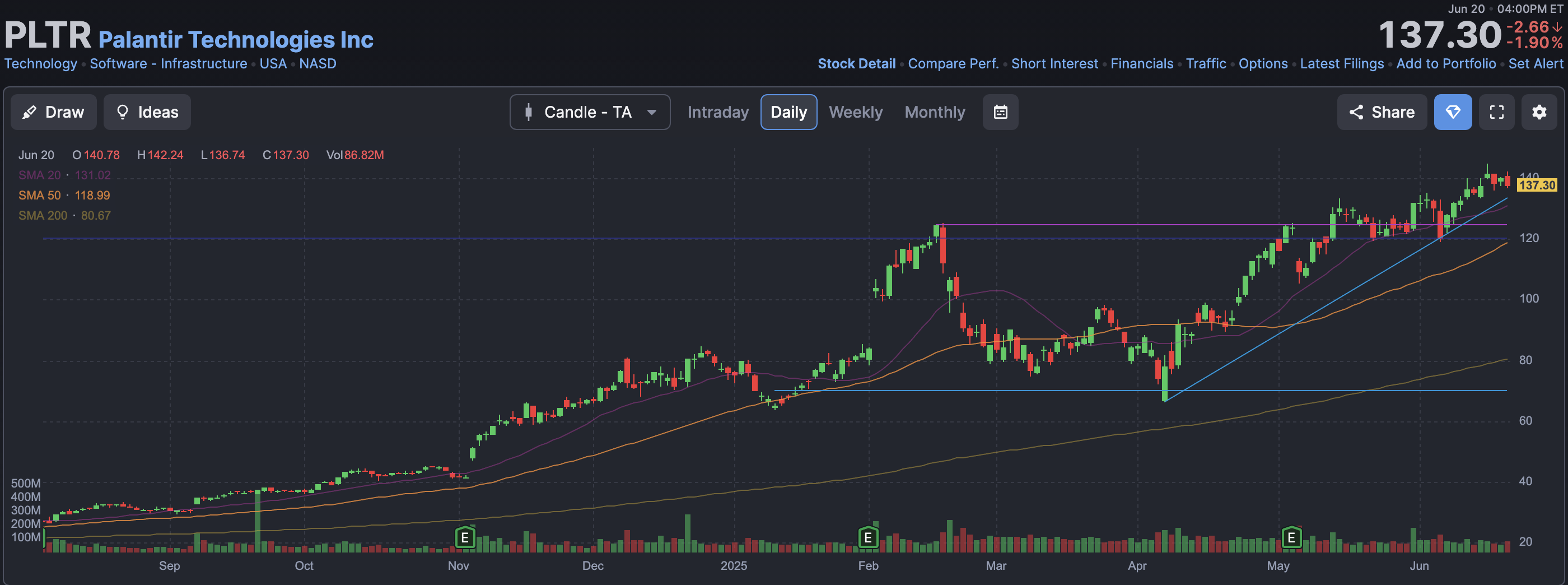Image resolution: width=1568 pixels, height=585 pixels.
Task: Open the USA country link
Action: [x=273, y=64]
